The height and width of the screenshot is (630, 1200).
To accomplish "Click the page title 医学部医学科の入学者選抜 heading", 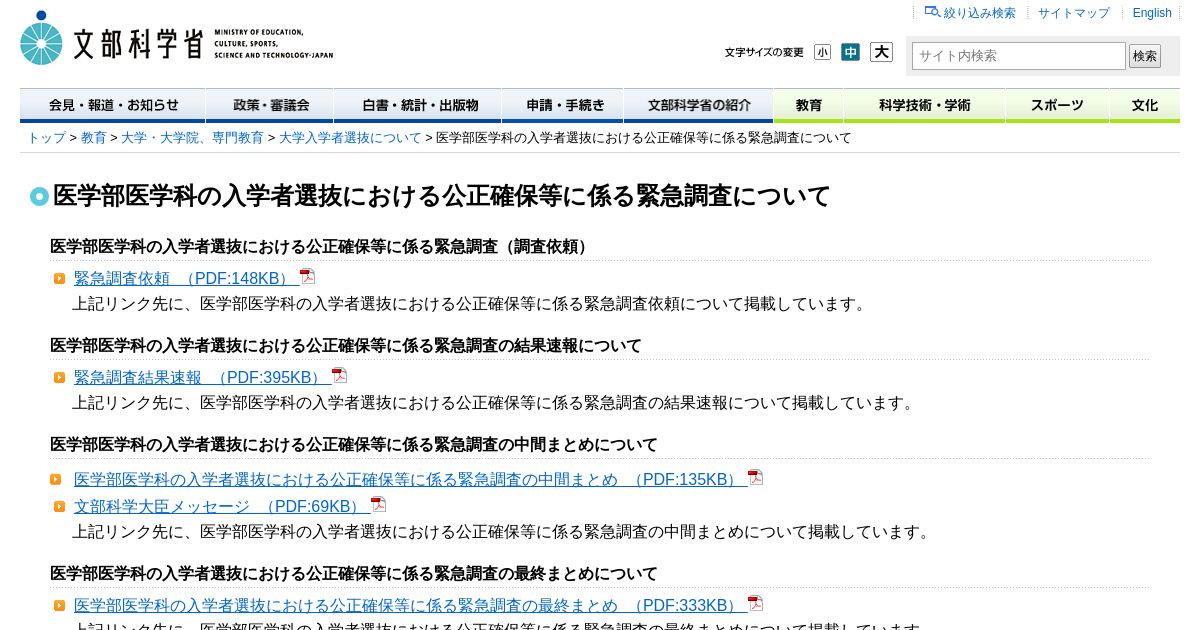I will [x=441, y=196].
